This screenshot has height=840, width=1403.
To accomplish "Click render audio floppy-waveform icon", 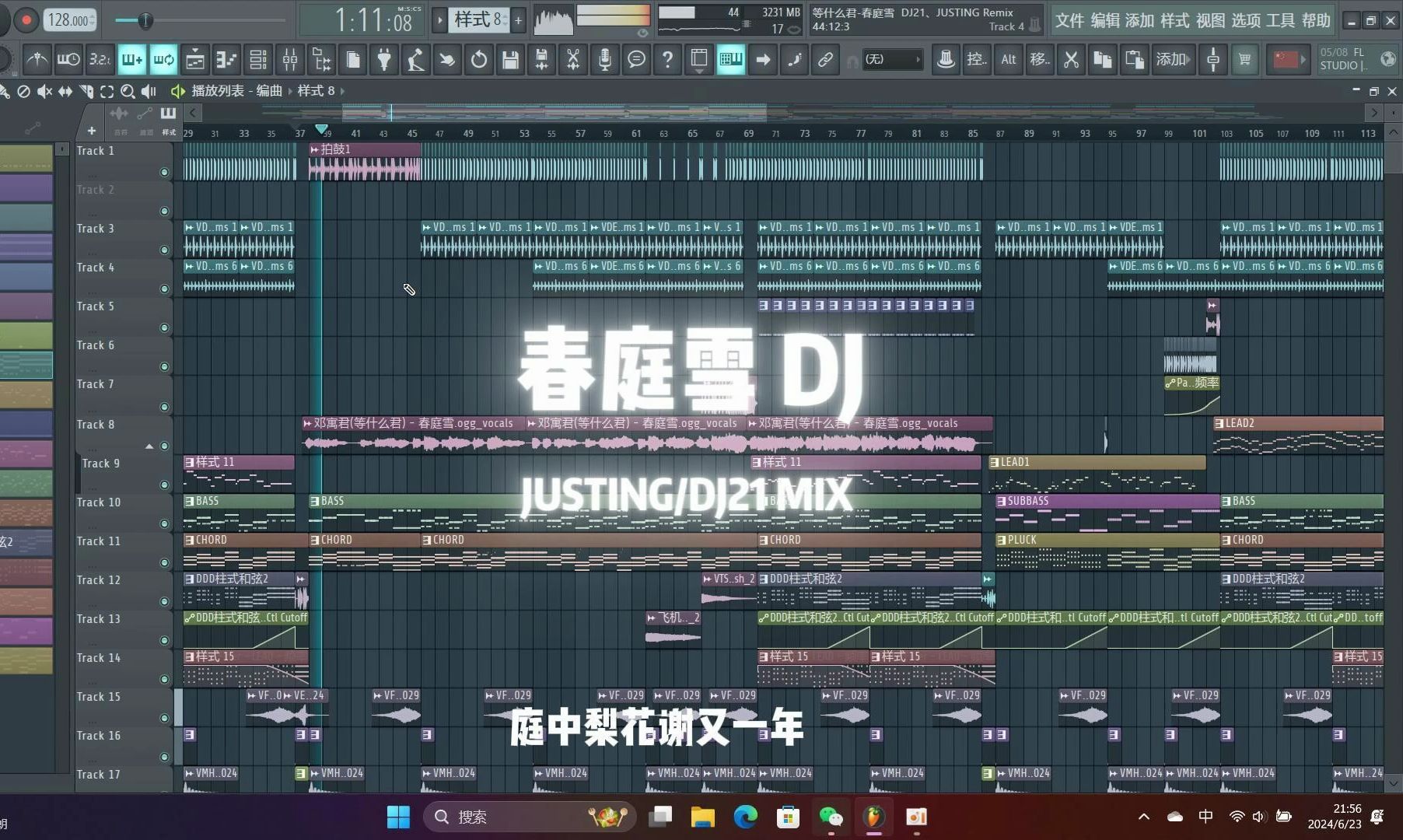I will tap(542, 59).
